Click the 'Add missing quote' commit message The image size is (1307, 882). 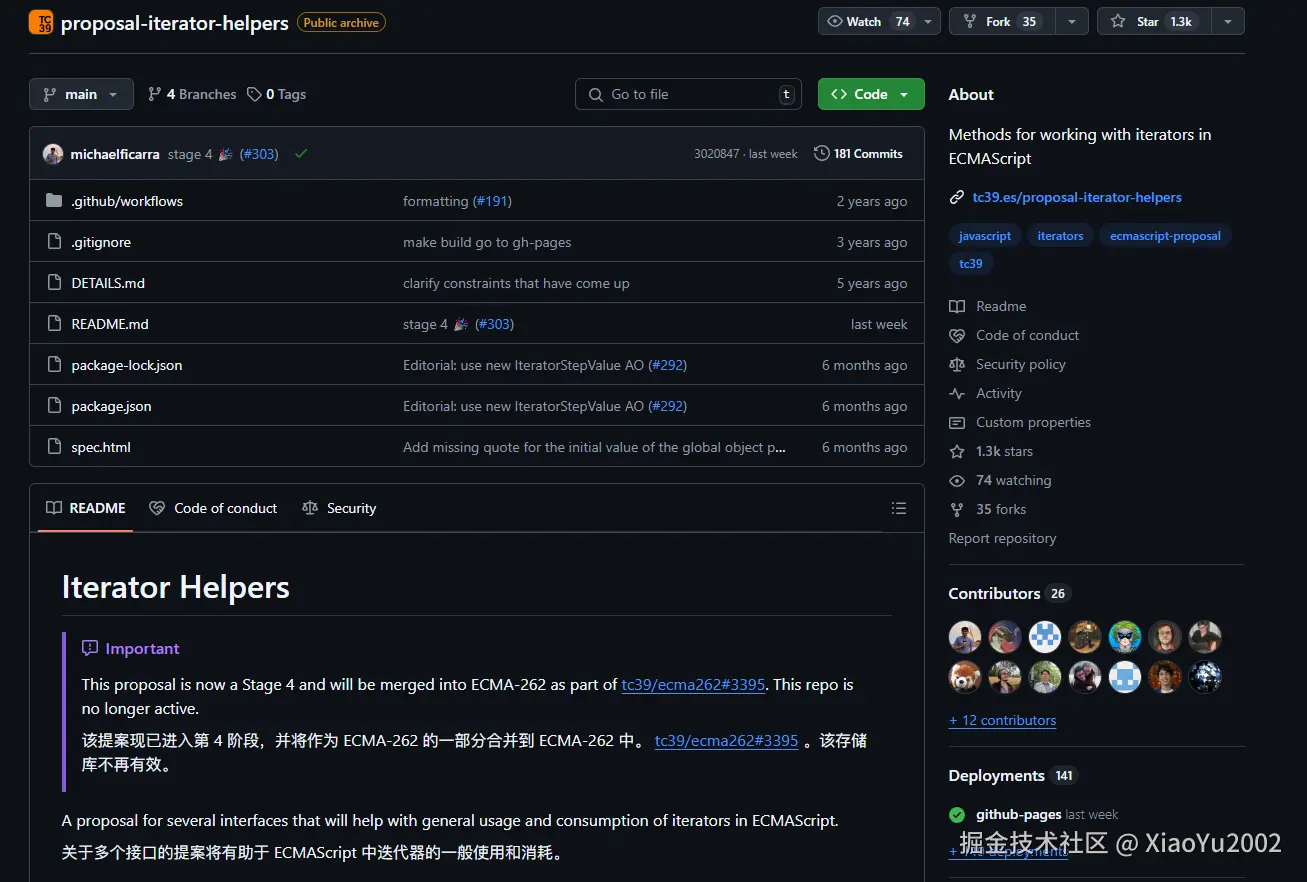[x=594, y=447]
